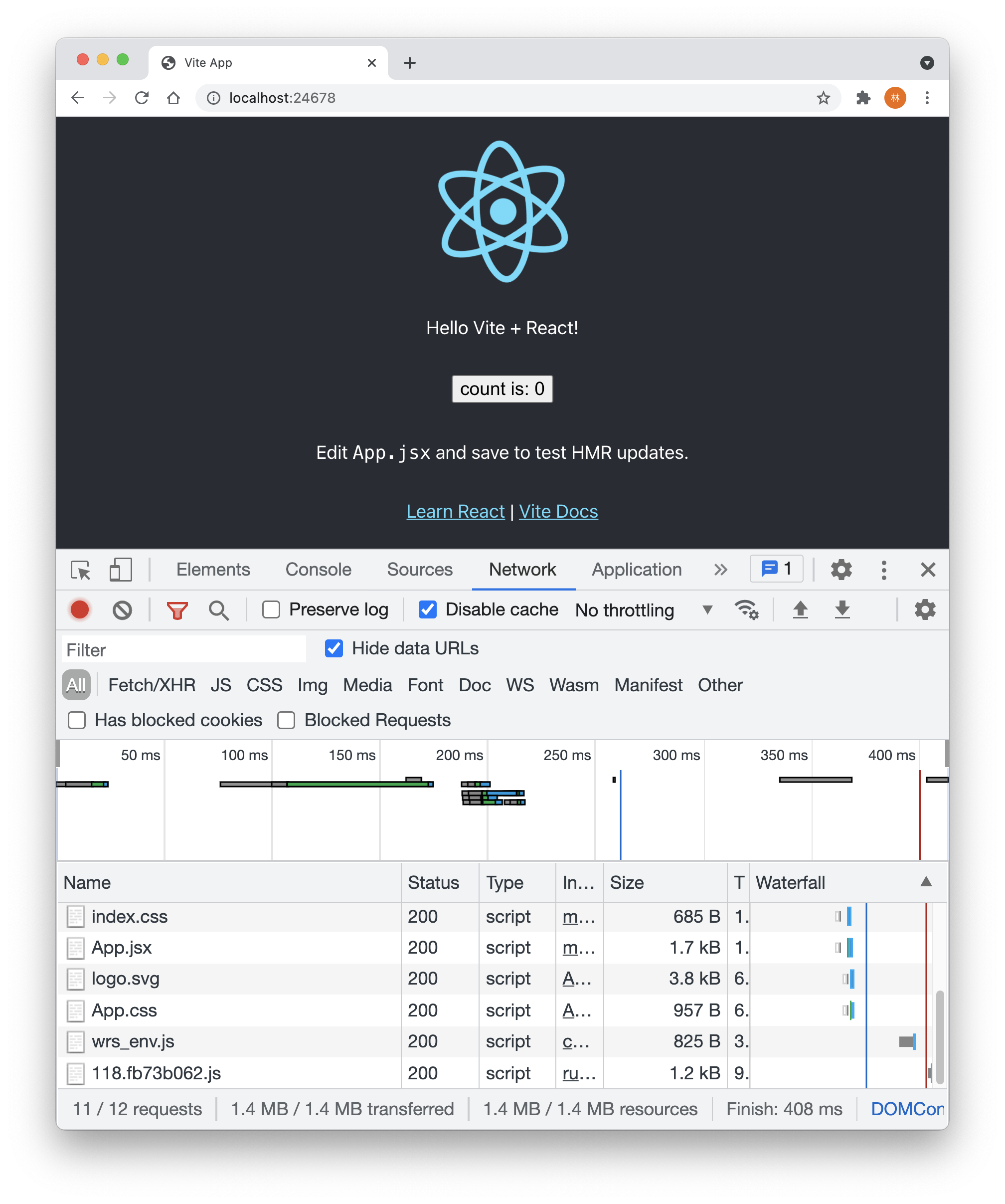This screenshot has width=1005, height=1204.
Task: Bookmark this page with star icon
Action: [823, 98]
